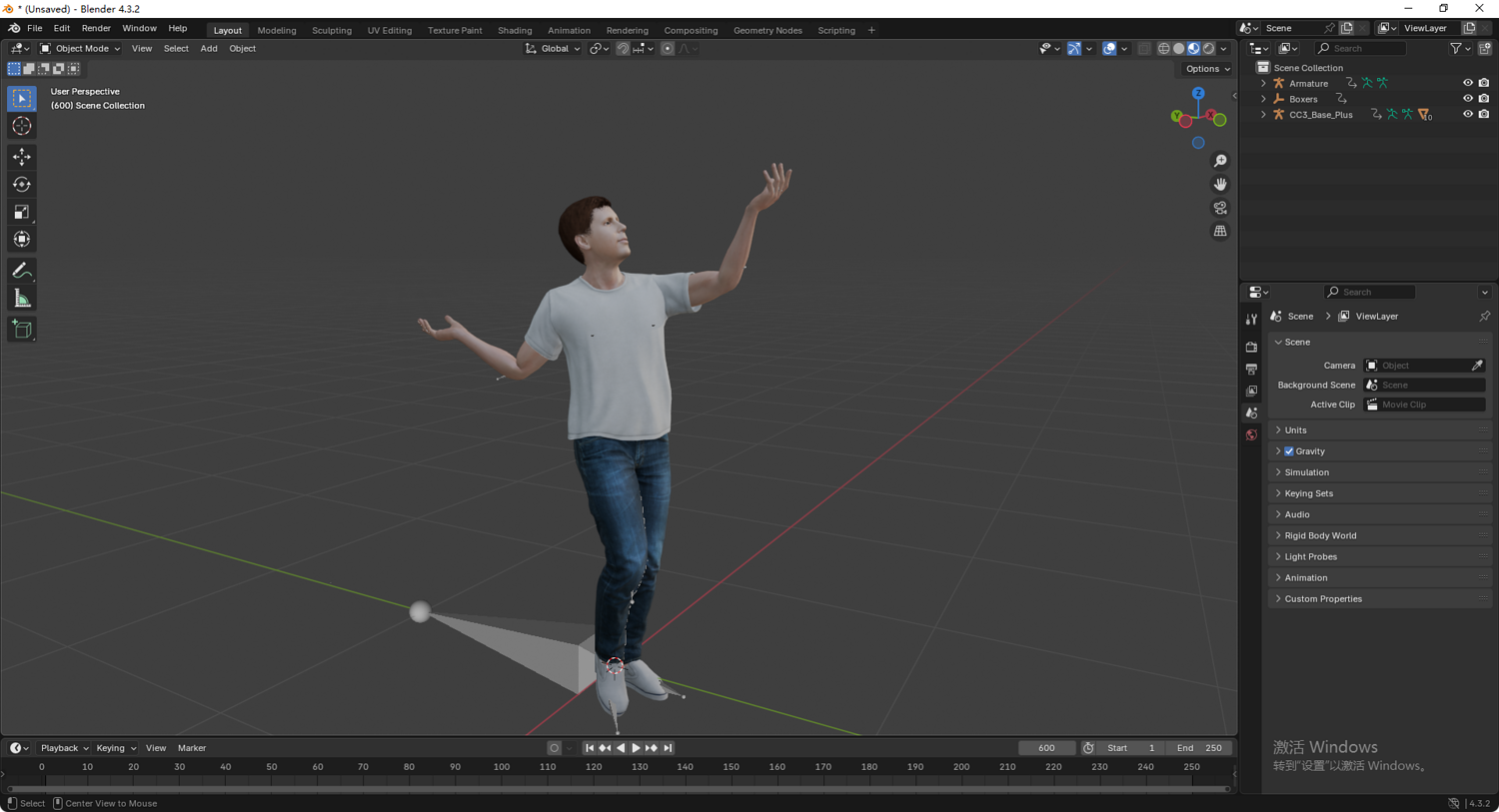Open the Marker menu in timeline
This screenshot has width=1499, height=812.
click(192, 748)
